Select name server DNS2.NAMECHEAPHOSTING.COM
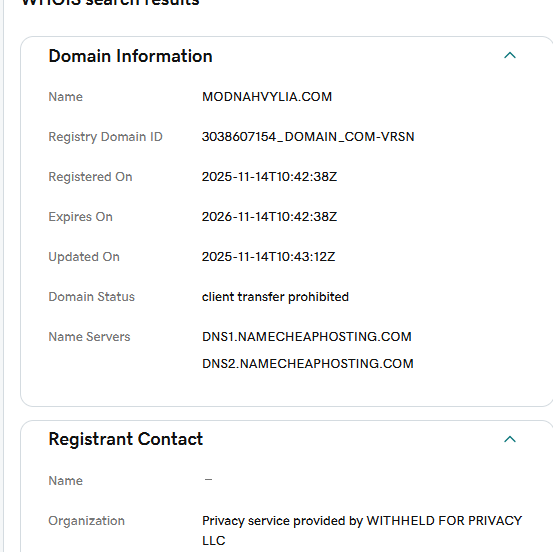Screen dimensions: 553x552 click(x=308, y=364)
